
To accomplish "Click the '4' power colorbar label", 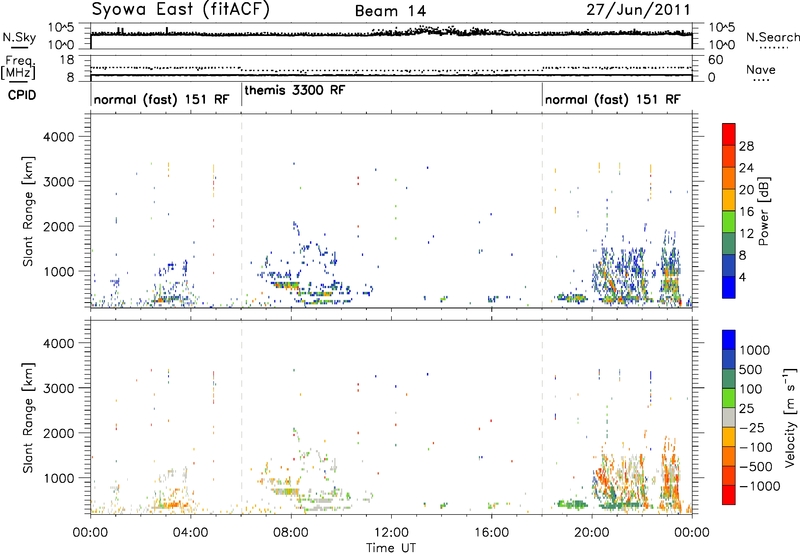I will tap(743, 277).
